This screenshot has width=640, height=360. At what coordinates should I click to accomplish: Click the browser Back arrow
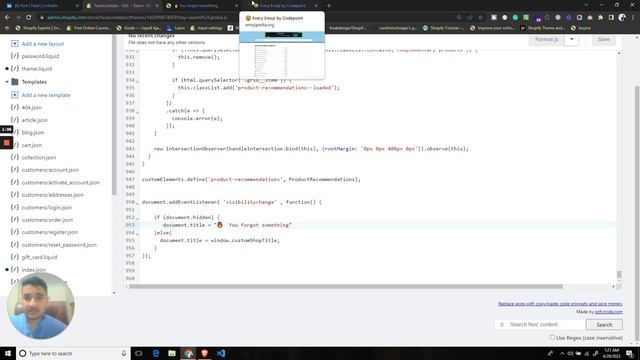click(x=7, y=18)
